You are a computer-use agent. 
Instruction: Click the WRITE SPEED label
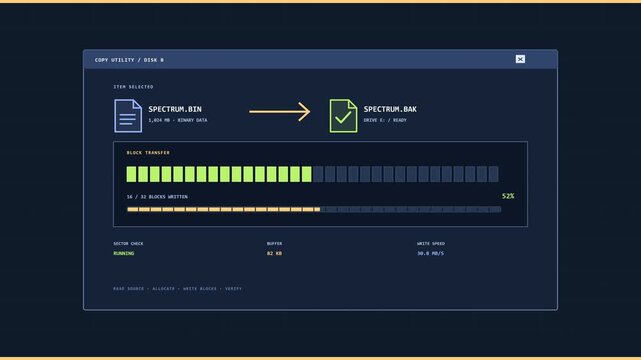click(x=431, y=244)
